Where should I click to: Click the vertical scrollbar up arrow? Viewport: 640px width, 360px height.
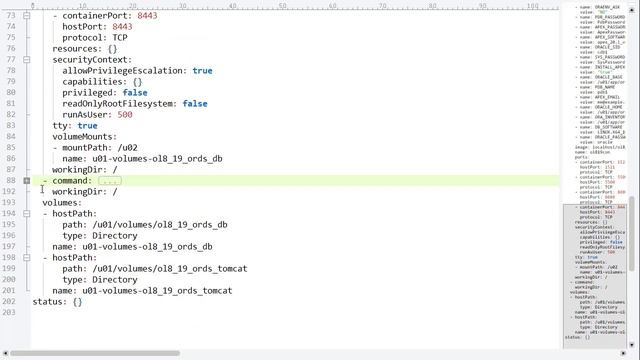632,9
